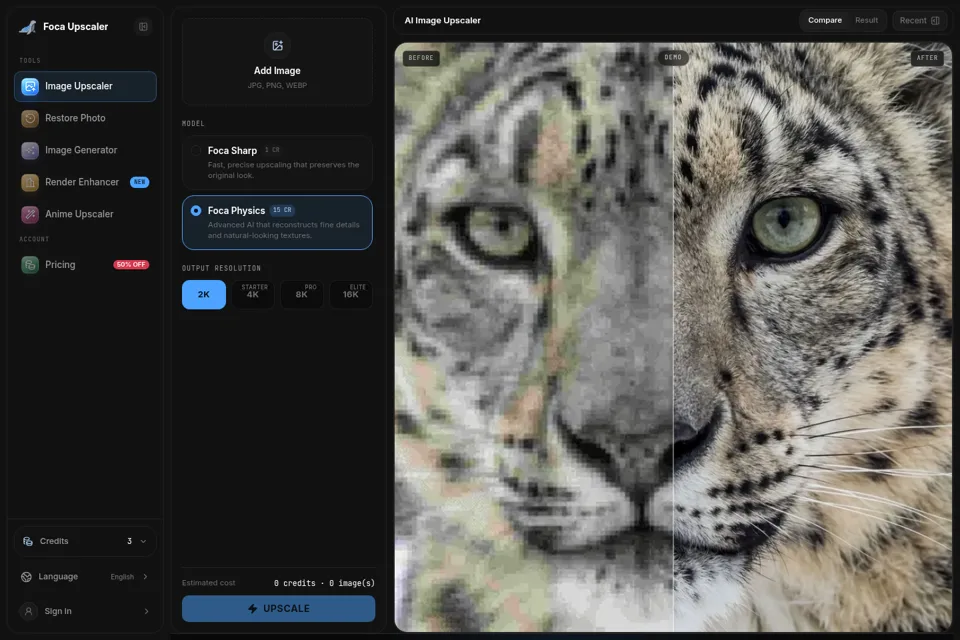Click the Sign in user icon
This screenshot has width=960, height=640.
pos(28,611)
